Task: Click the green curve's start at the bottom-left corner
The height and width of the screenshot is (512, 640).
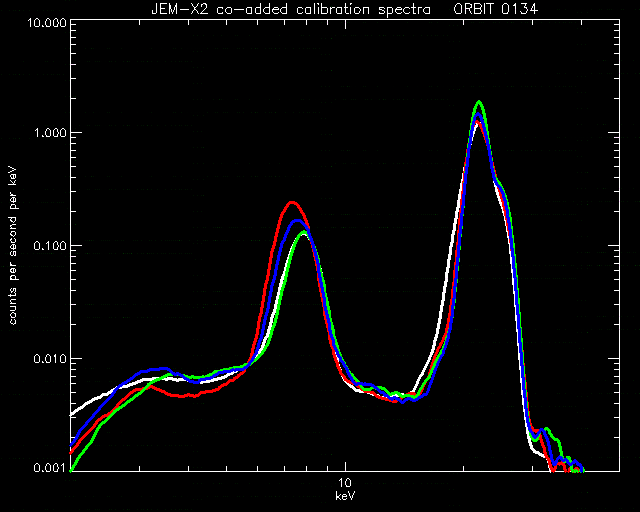Action: tap(72, 470)
